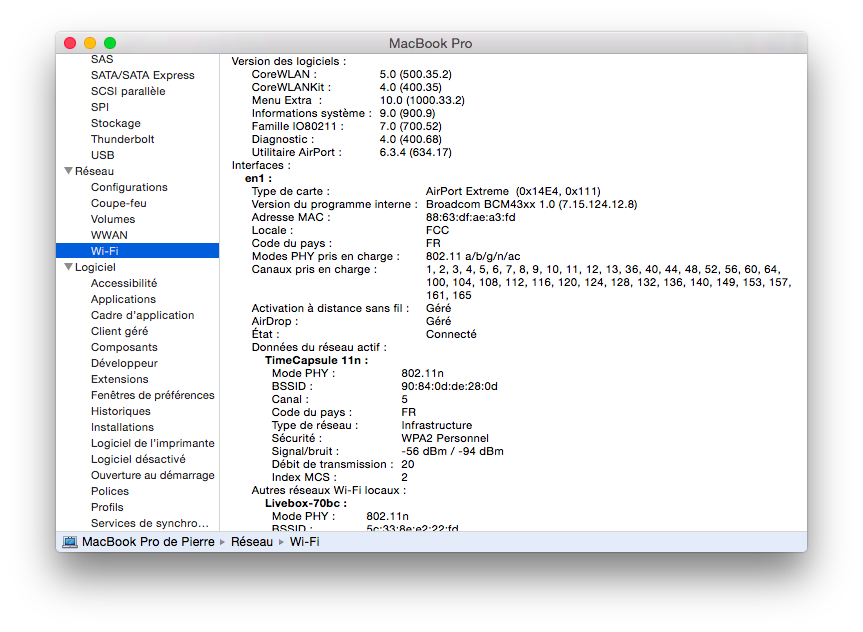Select SATA/SATA Express in the sidebar

[x=143, y=75]
